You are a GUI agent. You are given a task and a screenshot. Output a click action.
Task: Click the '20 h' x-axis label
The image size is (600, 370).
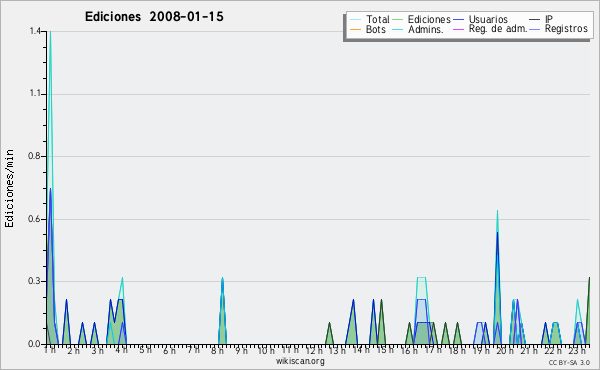click(505, 350)
